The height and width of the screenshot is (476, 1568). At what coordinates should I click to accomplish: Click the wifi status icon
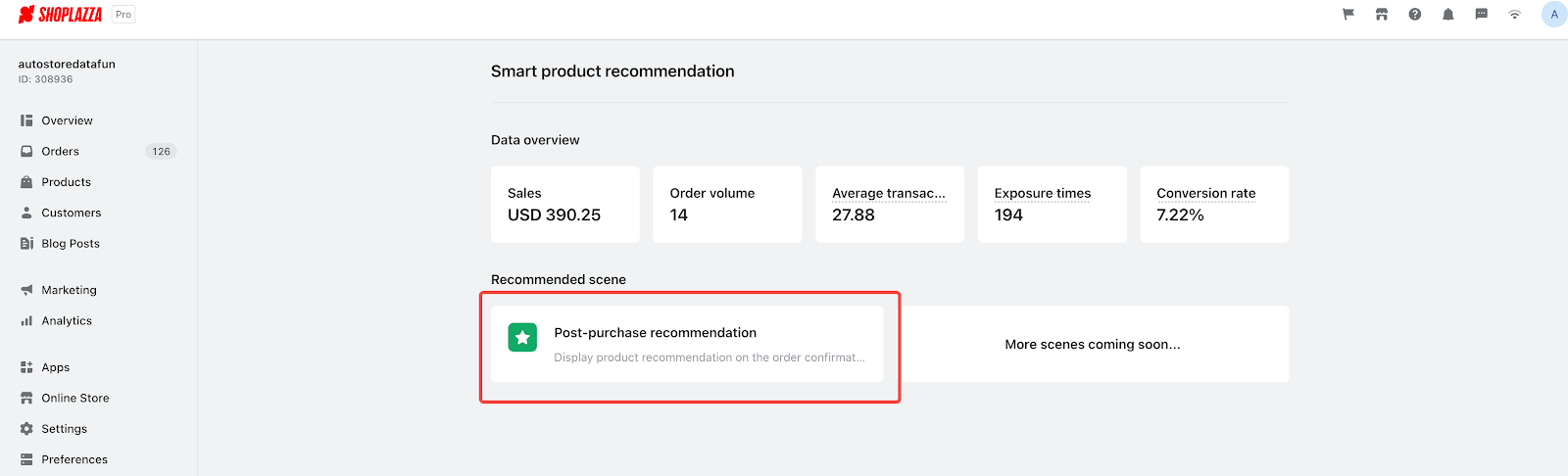coord(1515,14)
